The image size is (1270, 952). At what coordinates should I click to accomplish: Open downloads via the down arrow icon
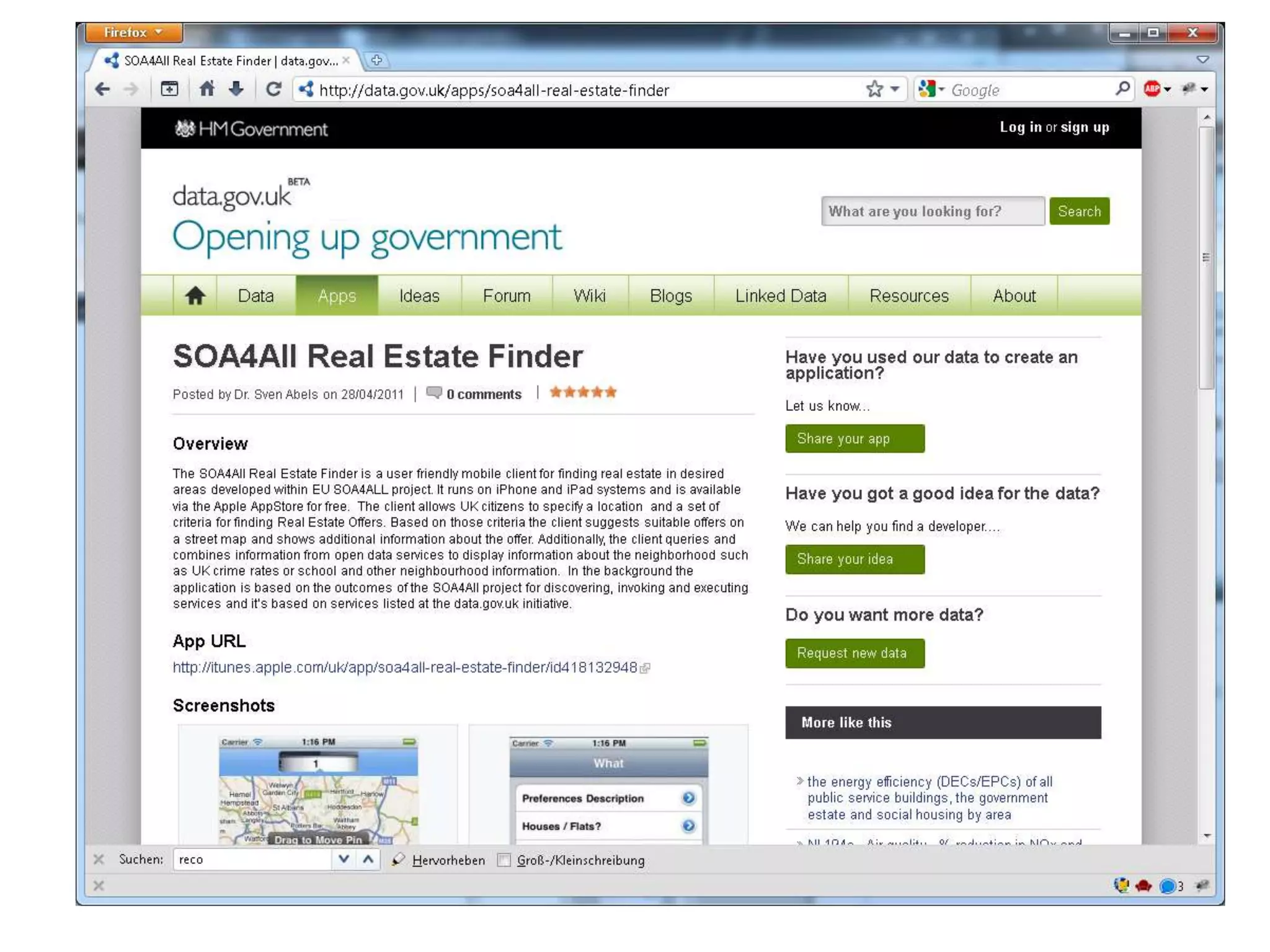(236, 89)
